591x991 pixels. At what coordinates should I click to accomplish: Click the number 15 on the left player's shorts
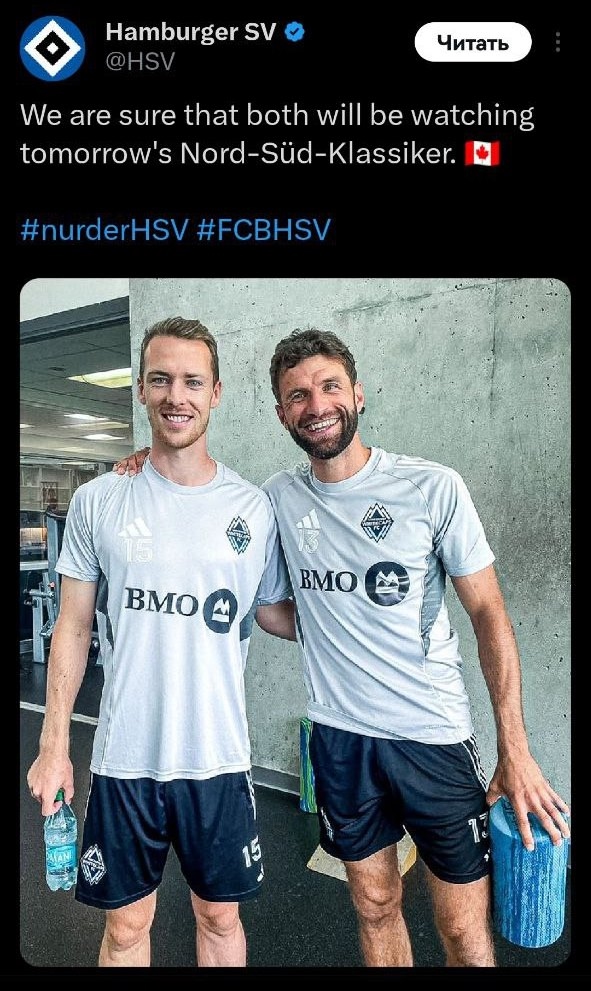(x=252, y=854)
